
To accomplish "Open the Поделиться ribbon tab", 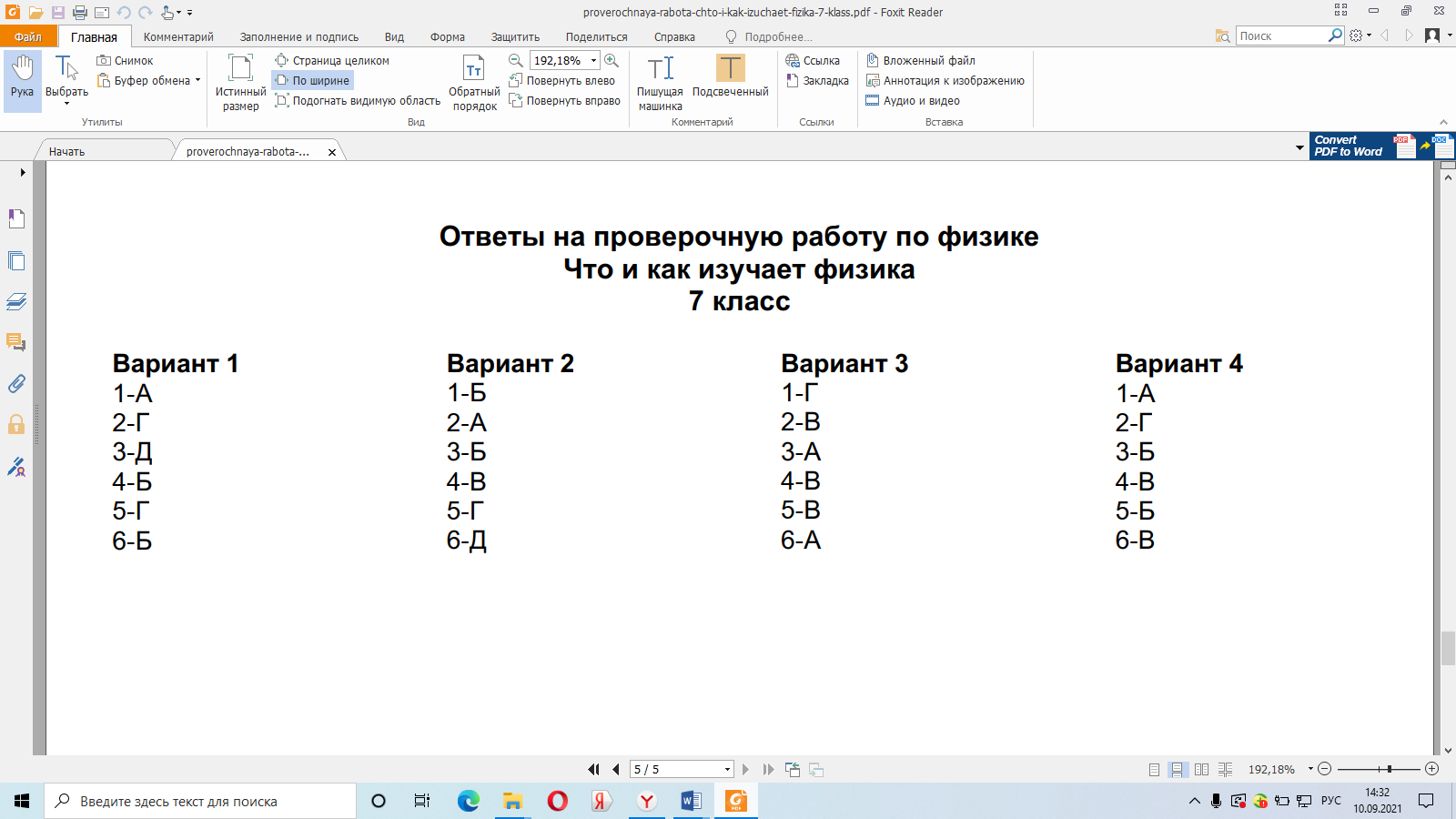I will click(x=596, y=37).
